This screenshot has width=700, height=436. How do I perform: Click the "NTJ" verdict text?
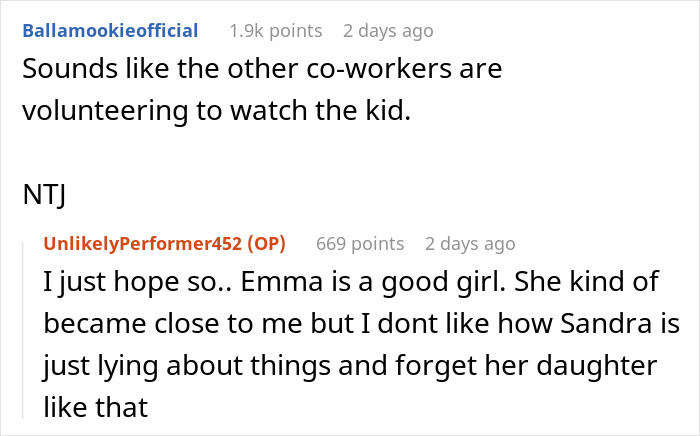tap(43, 197)
